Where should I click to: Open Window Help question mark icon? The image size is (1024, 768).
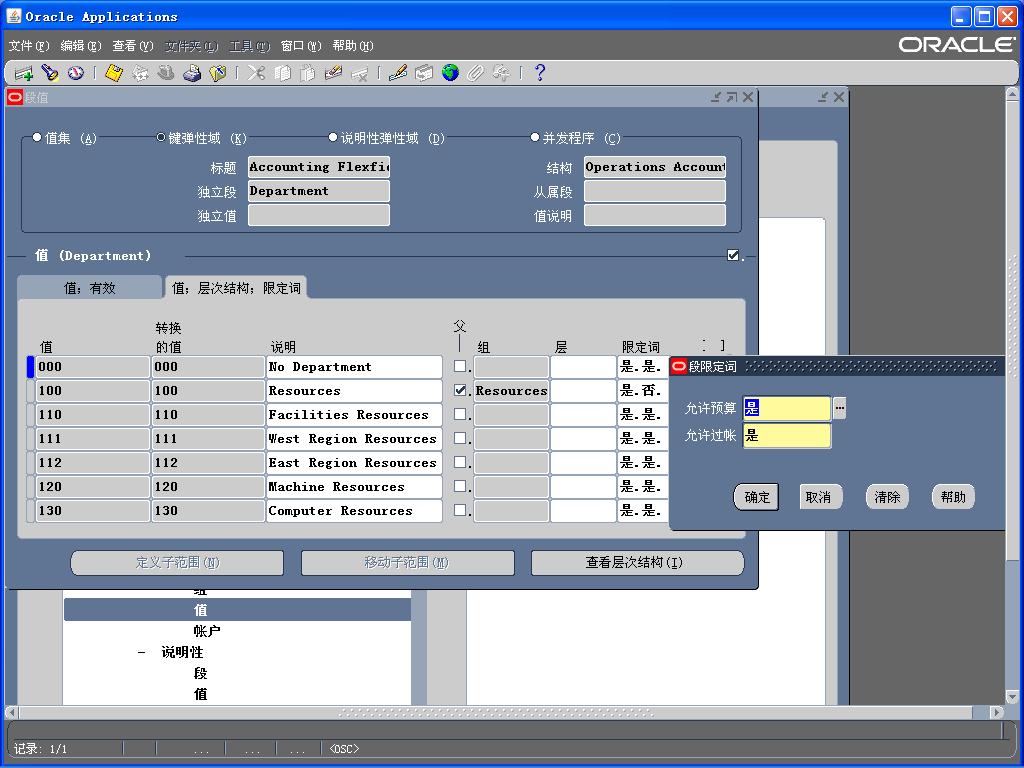539,72
